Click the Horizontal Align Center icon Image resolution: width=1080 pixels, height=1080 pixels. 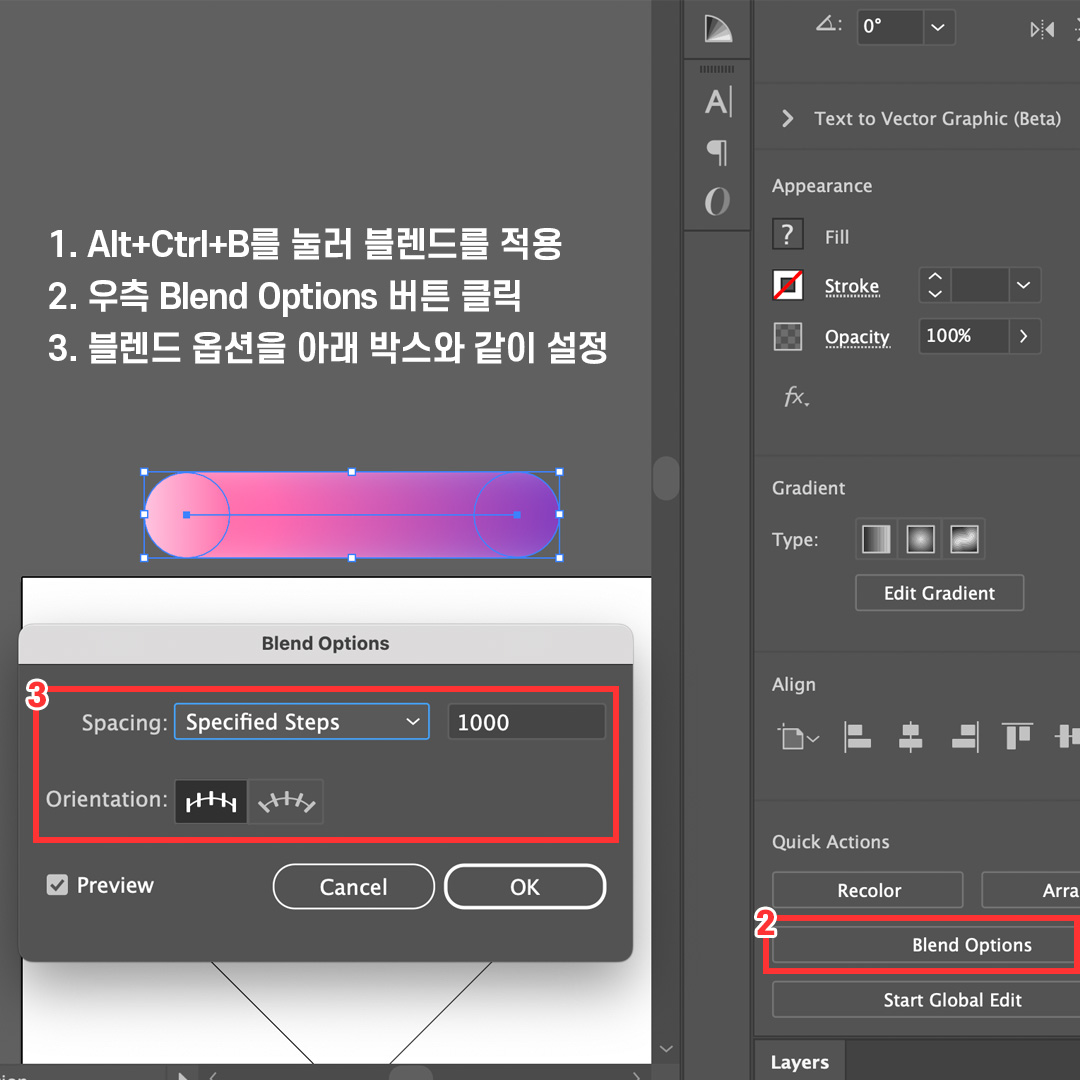click(911, 737)
